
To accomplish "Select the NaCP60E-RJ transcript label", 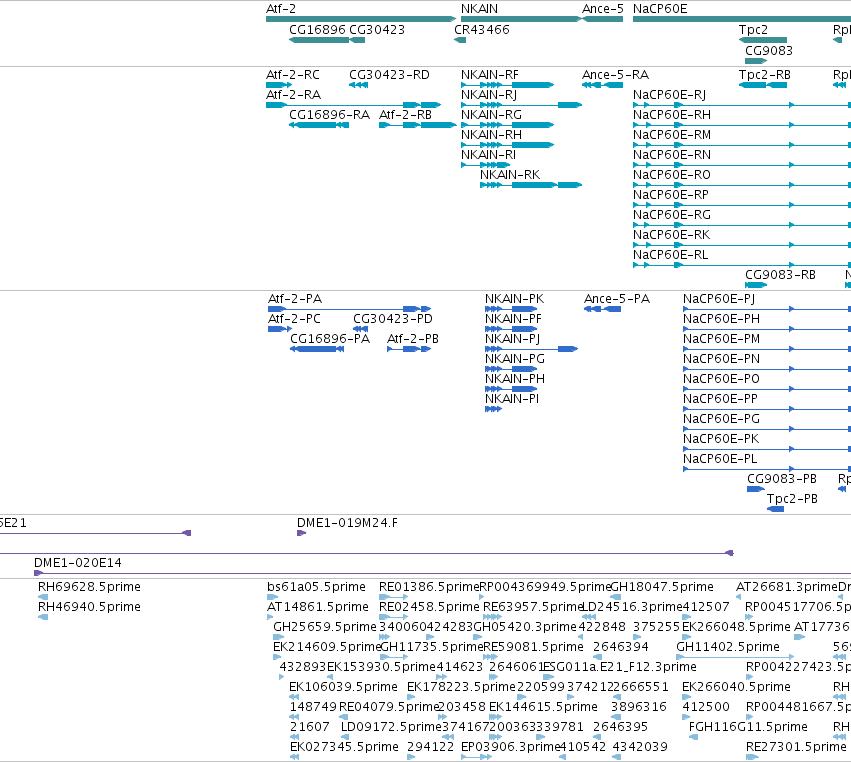I will [670, 95].
